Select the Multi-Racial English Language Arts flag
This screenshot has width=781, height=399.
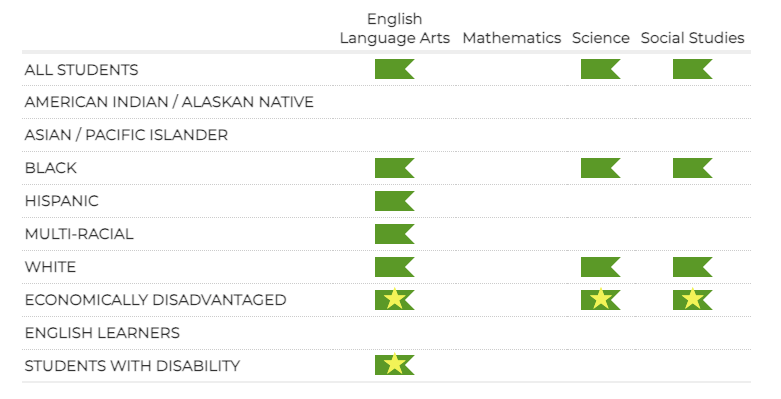tap(394, 234)
